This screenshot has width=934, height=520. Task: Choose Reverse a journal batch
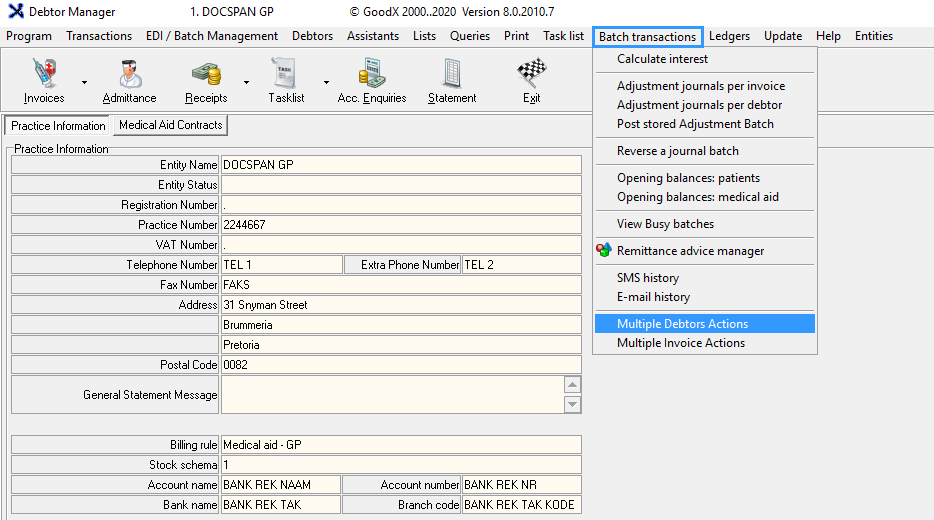pyautogui.click(x=677, y=151)
